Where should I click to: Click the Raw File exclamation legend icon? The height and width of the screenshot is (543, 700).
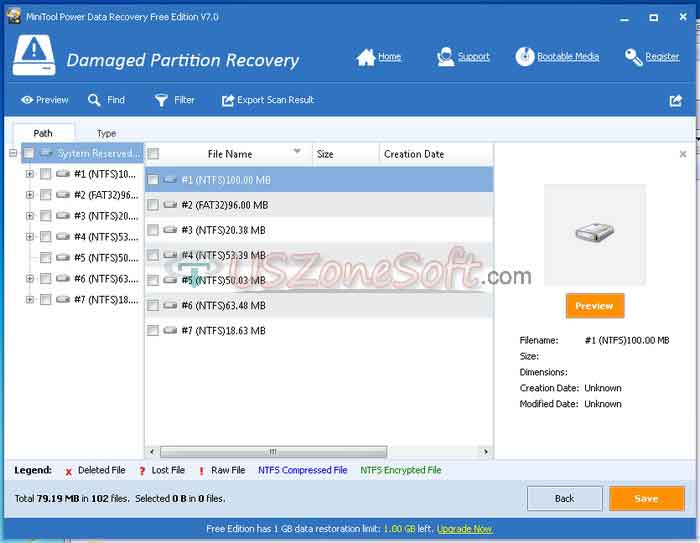click(201, 471)
